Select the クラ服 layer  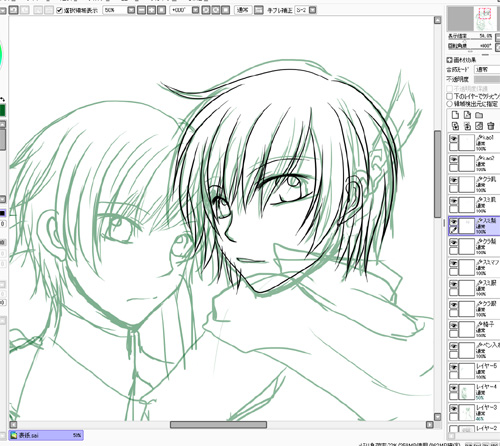click(x=474, y=308)
